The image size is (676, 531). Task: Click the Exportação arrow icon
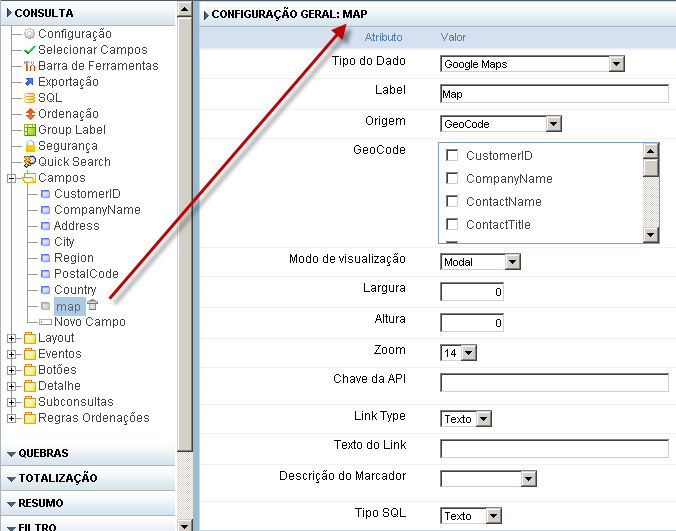coord(30,82)
